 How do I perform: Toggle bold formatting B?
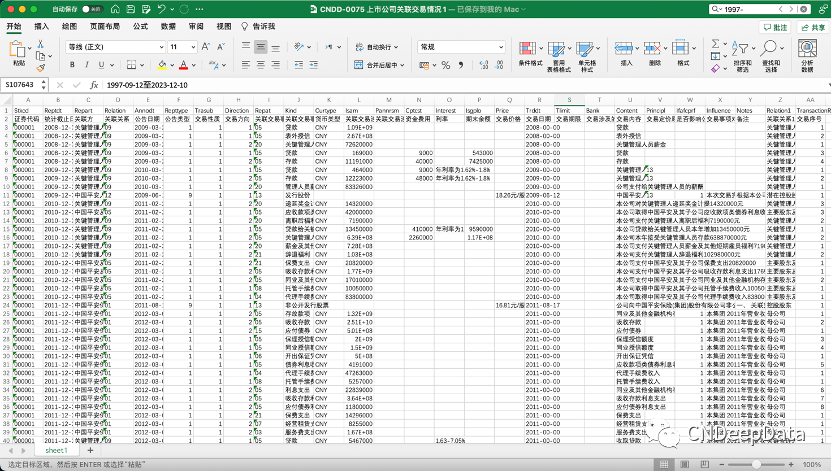click(x=72, y=65)
